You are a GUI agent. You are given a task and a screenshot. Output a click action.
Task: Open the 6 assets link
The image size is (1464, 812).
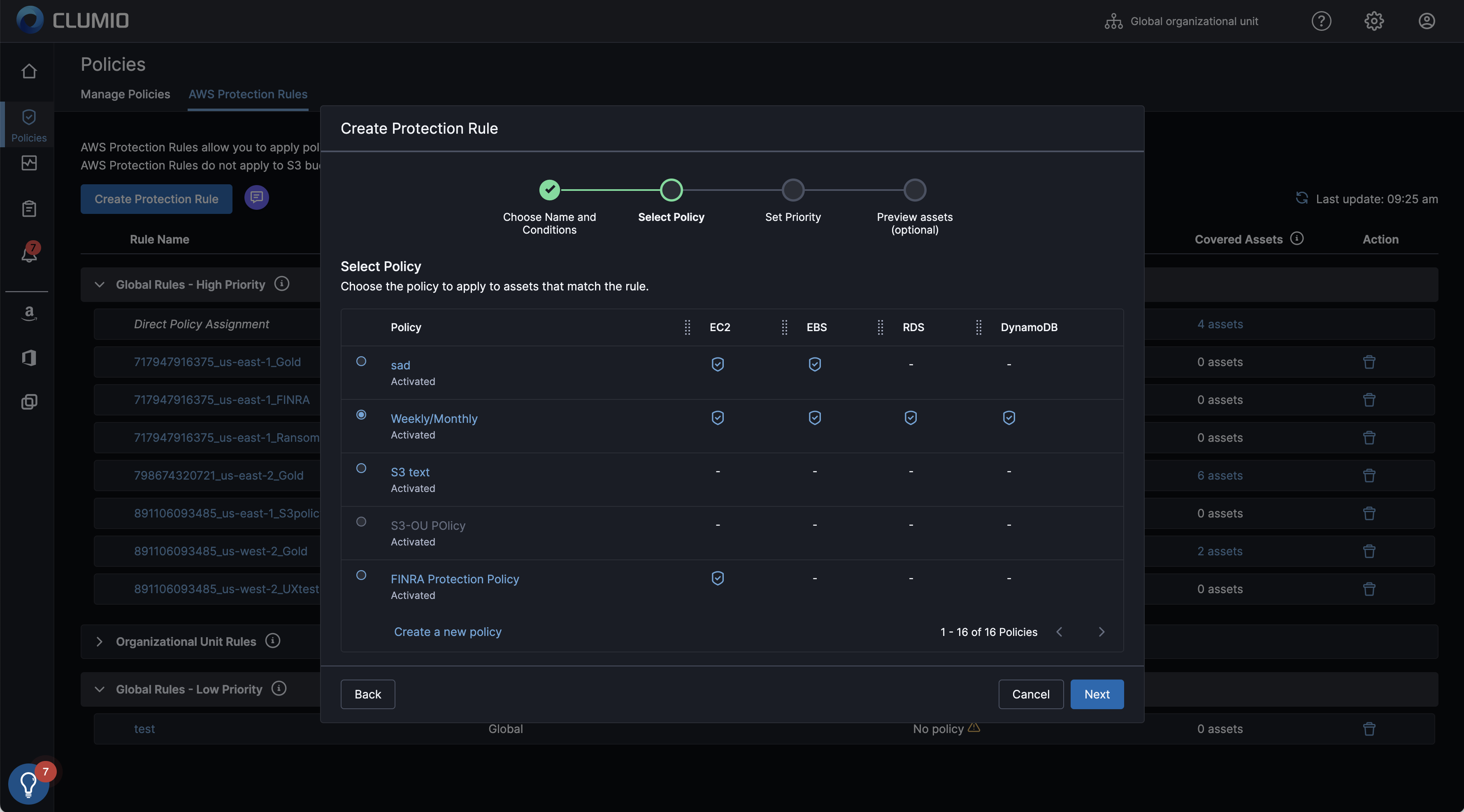pyautogui.click(x=1220, y=476)
